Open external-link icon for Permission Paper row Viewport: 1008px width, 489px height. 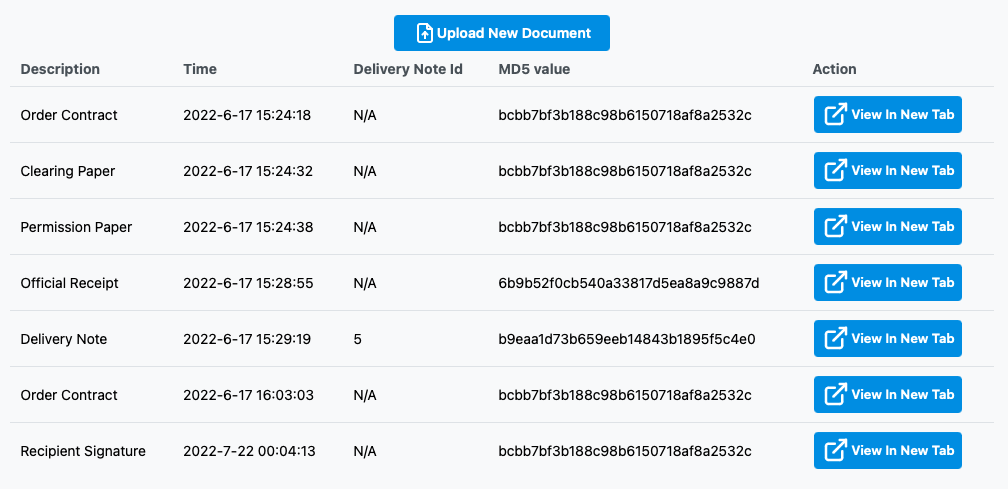(x=834, y=227)
